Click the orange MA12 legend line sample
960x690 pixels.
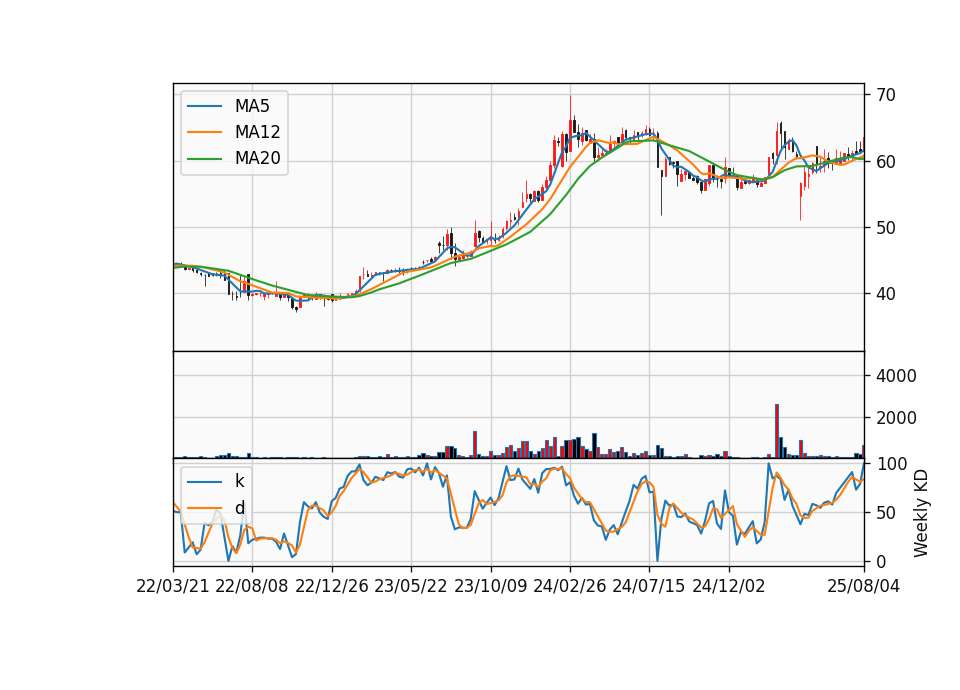point(204,132)
